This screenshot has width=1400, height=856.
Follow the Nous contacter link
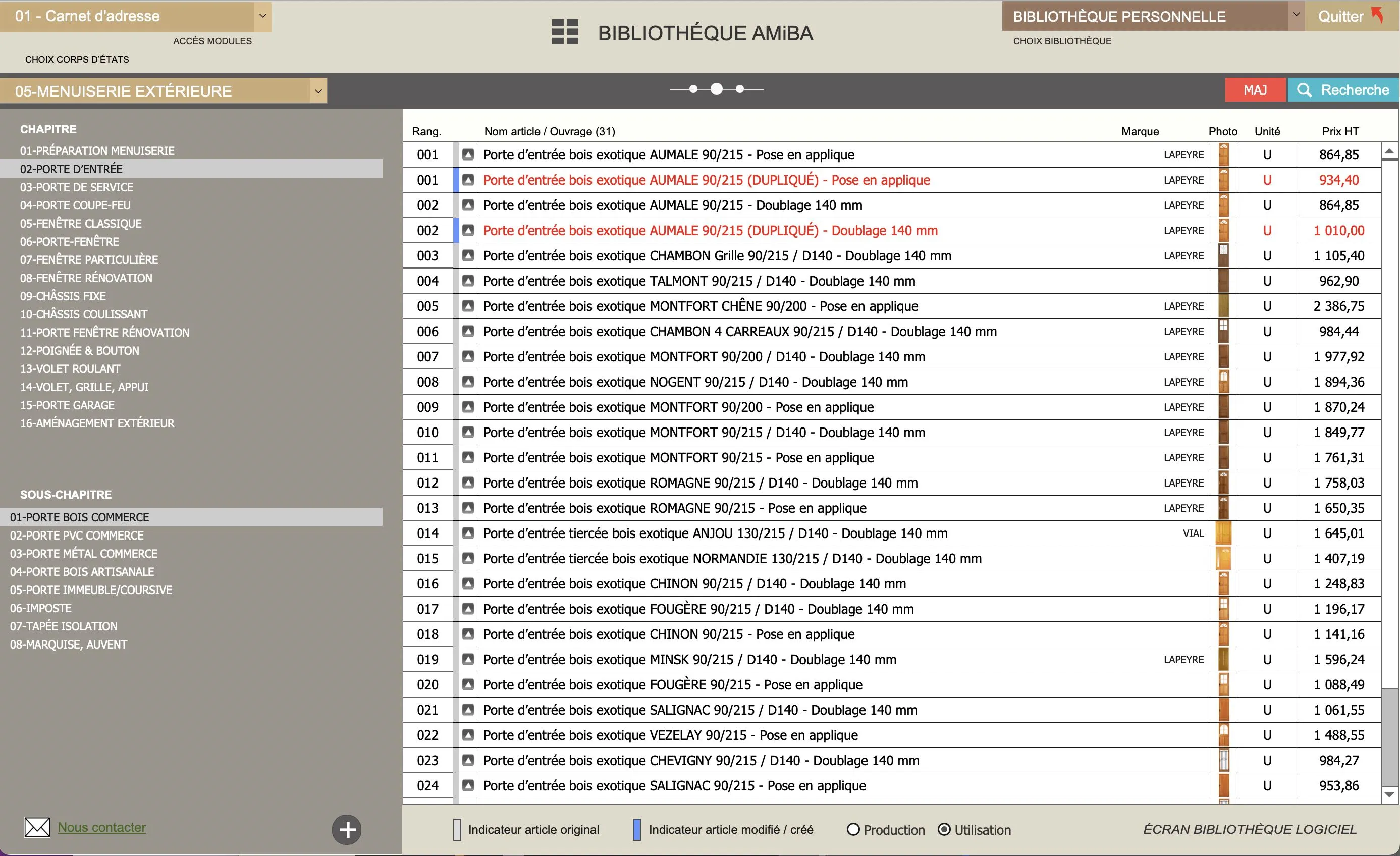[x=102, y=827]
